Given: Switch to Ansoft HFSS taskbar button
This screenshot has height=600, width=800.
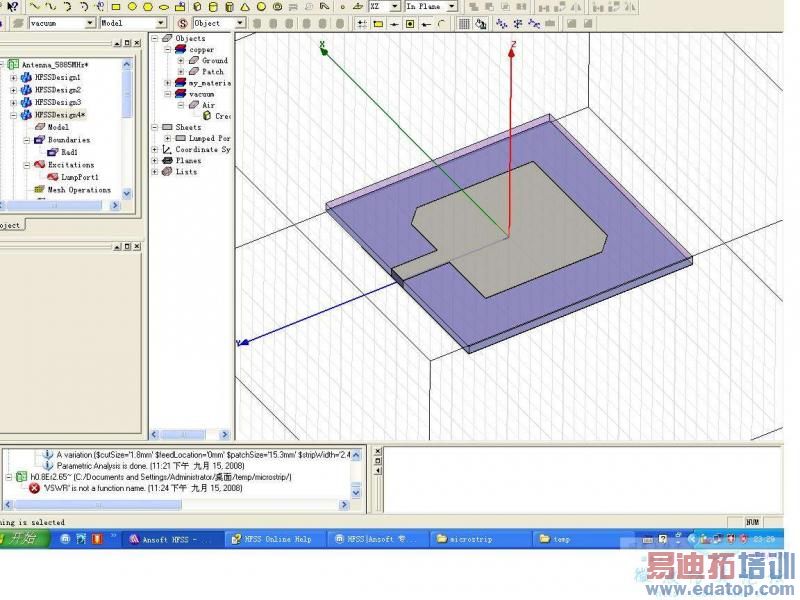Looking at the screenshot, I should point(172,539).
